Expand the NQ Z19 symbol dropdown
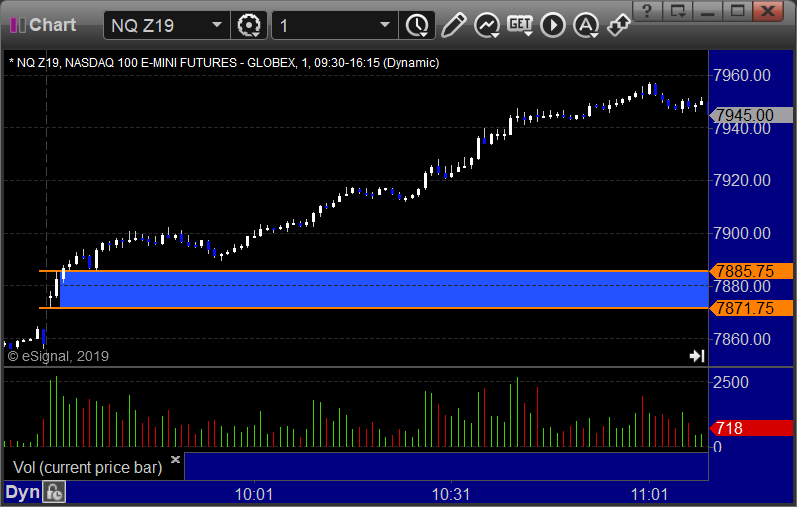The width and height of the screenshot is (797, 507). coord(217,25)
